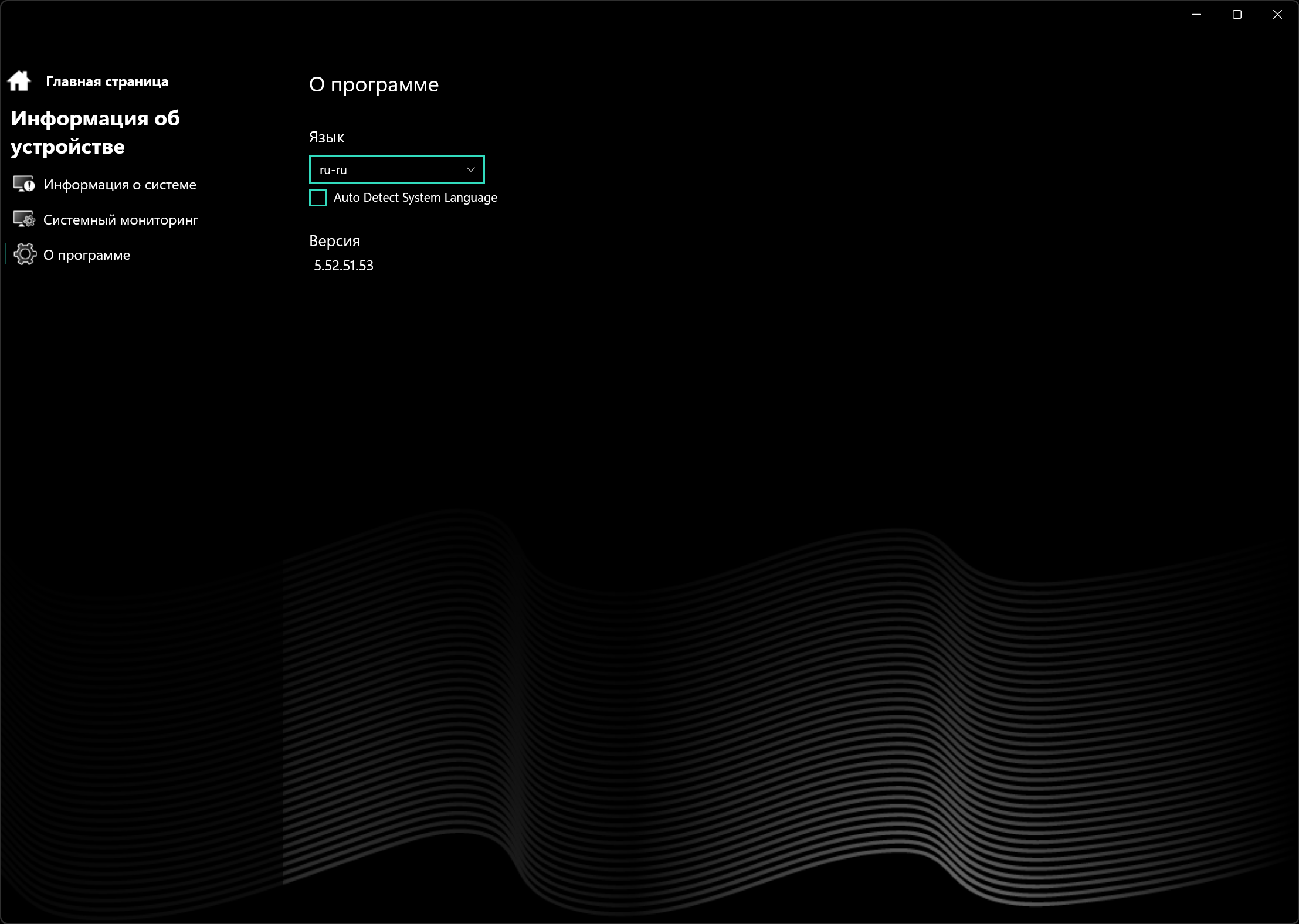Viewport: 1299px width, 924px height.
Task: Open the ru-ru language combo box
Action: tap(387, 169)
